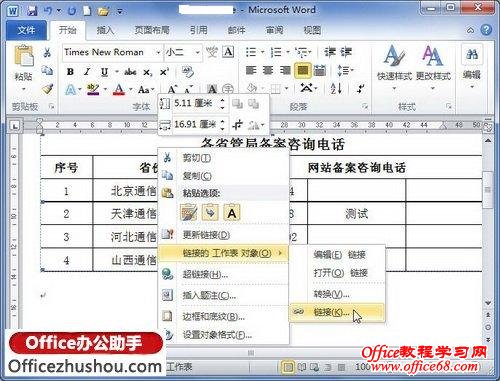The height and width of the screenshot is (381, 500).
Task: Switch to the References tab
Action: [199, 30]
